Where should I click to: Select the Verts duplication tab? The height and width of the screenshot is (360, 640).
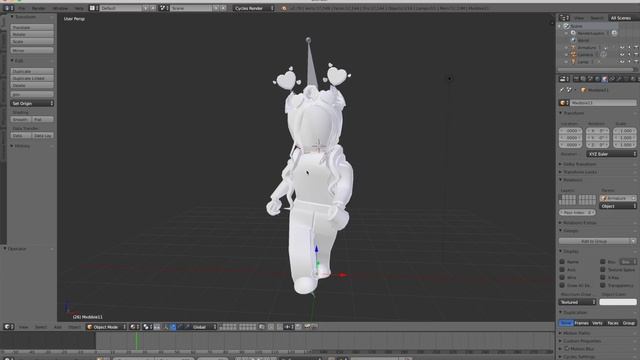(x=597, y=323)
